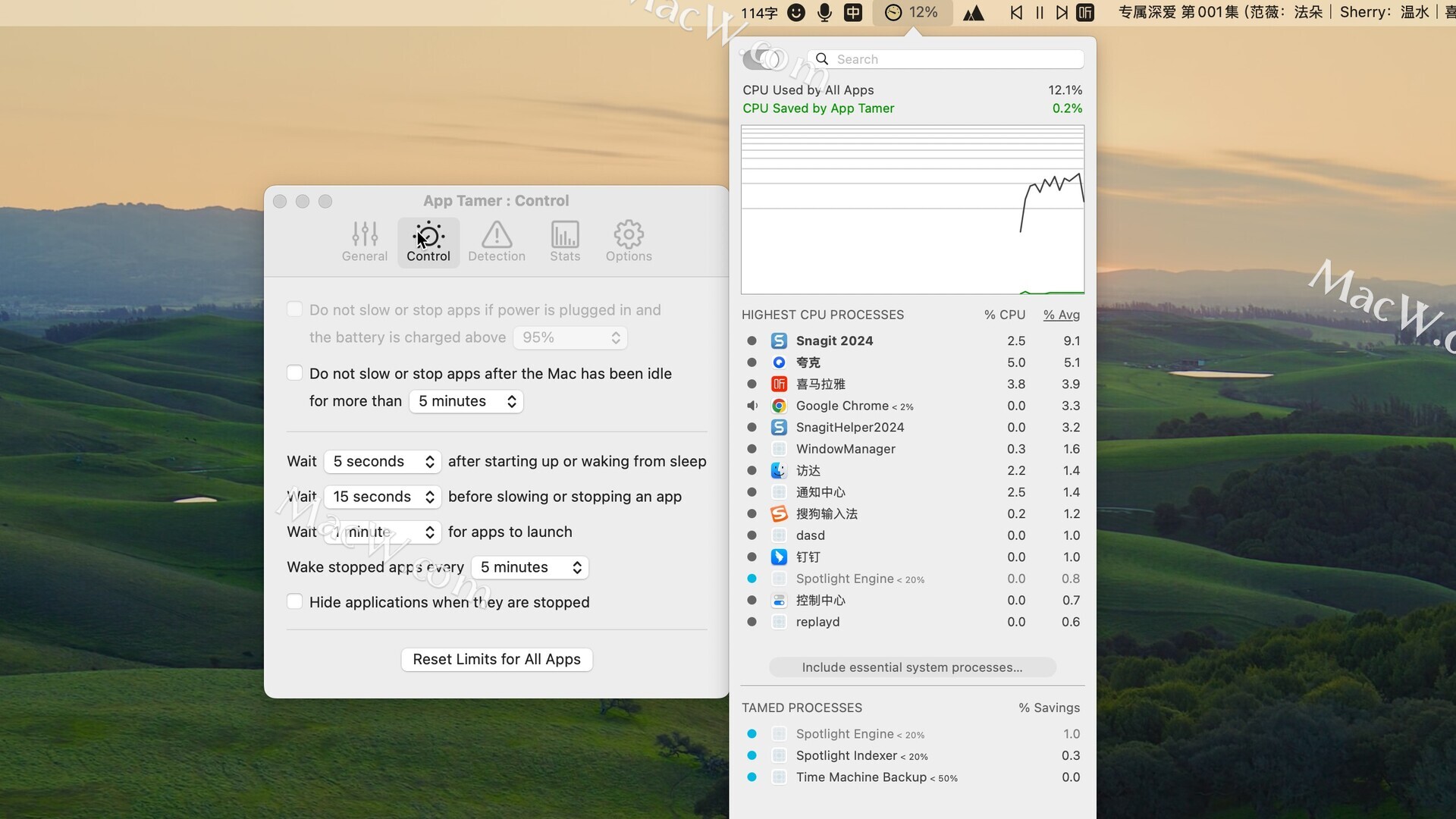Click the 控制中心 icon in list
1456x819 pixels.
[x=779, y=601]
